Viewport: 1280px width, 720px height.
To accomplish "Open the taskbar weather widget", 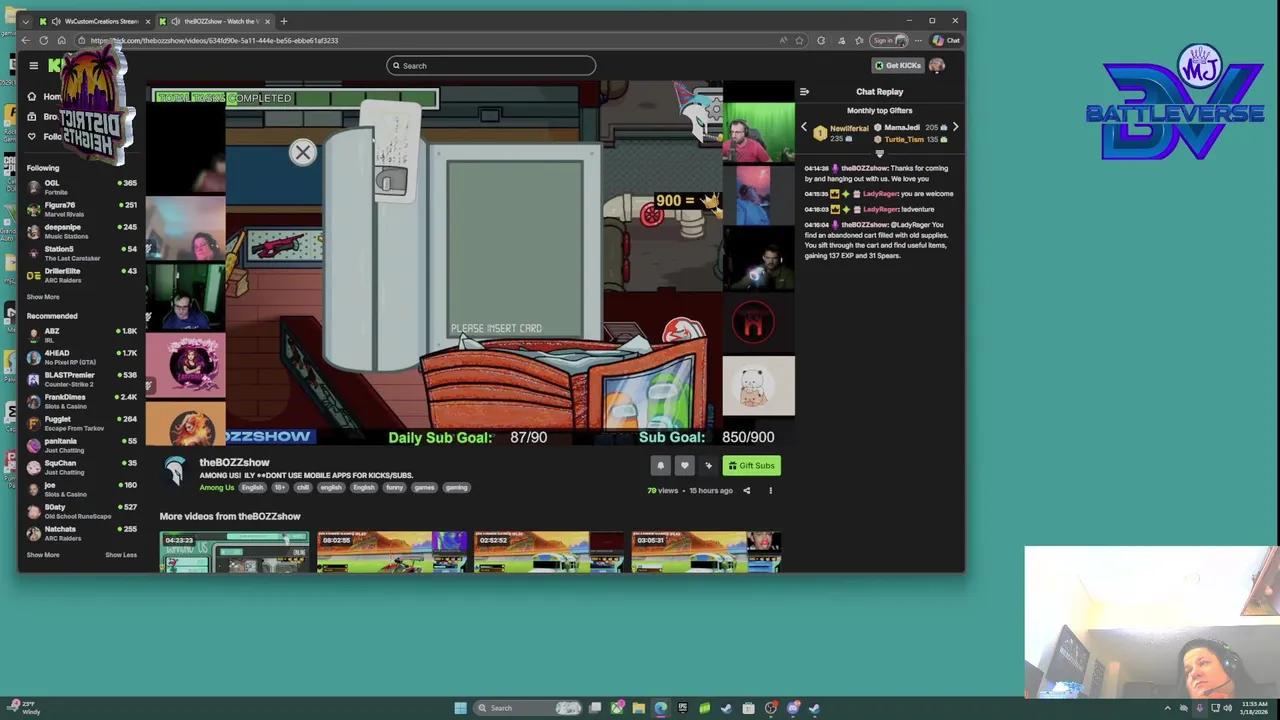I will click(25, 708).
